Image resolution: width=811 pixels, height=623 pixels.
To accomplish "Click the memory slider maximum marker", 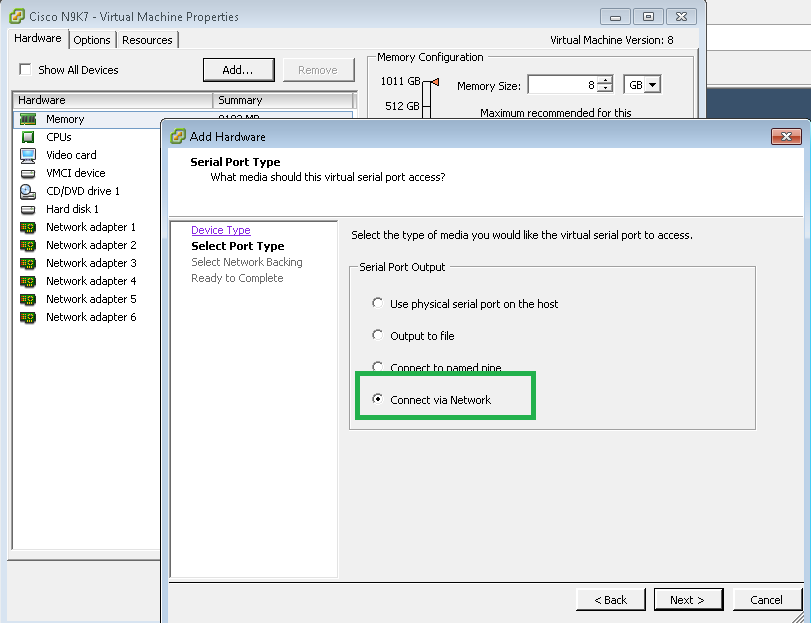I will coord(435,82).
